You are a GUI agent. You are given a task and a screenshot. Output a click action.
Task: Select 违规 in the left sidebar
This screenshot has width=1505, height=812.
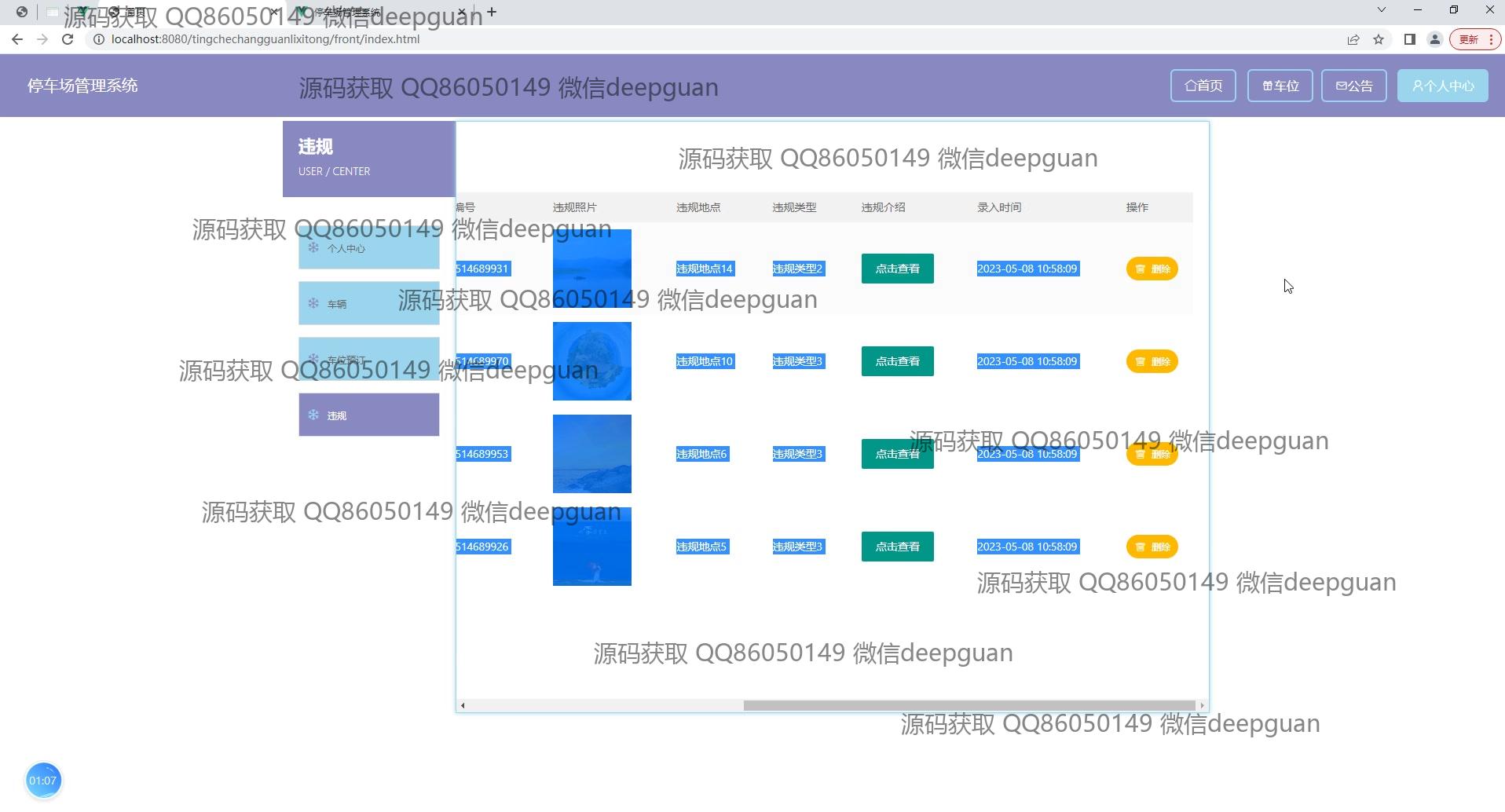368,415
